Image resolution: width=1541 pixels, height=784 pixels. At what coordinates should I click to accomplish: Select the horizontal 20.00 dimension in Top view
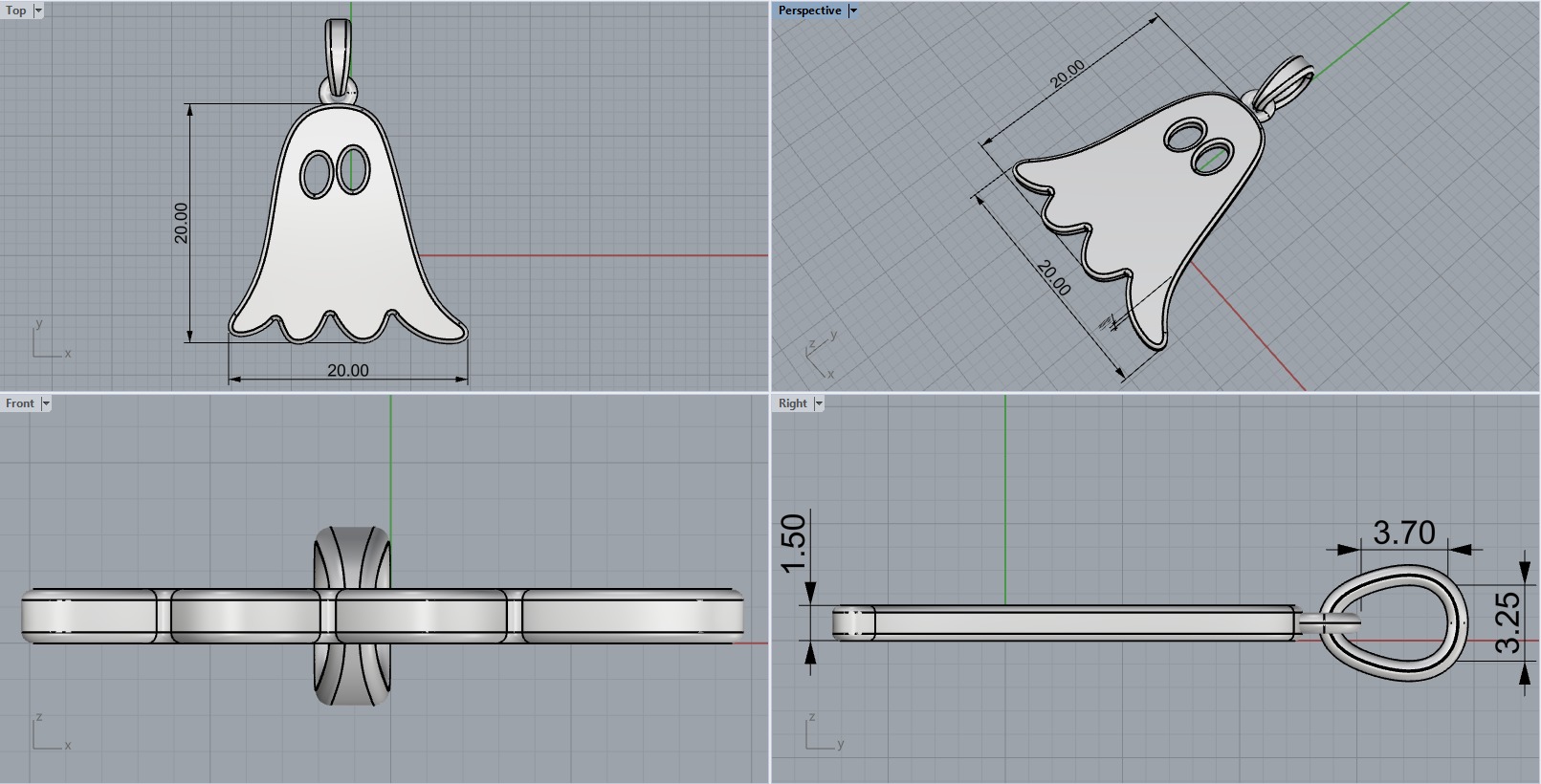coord(347,370)
